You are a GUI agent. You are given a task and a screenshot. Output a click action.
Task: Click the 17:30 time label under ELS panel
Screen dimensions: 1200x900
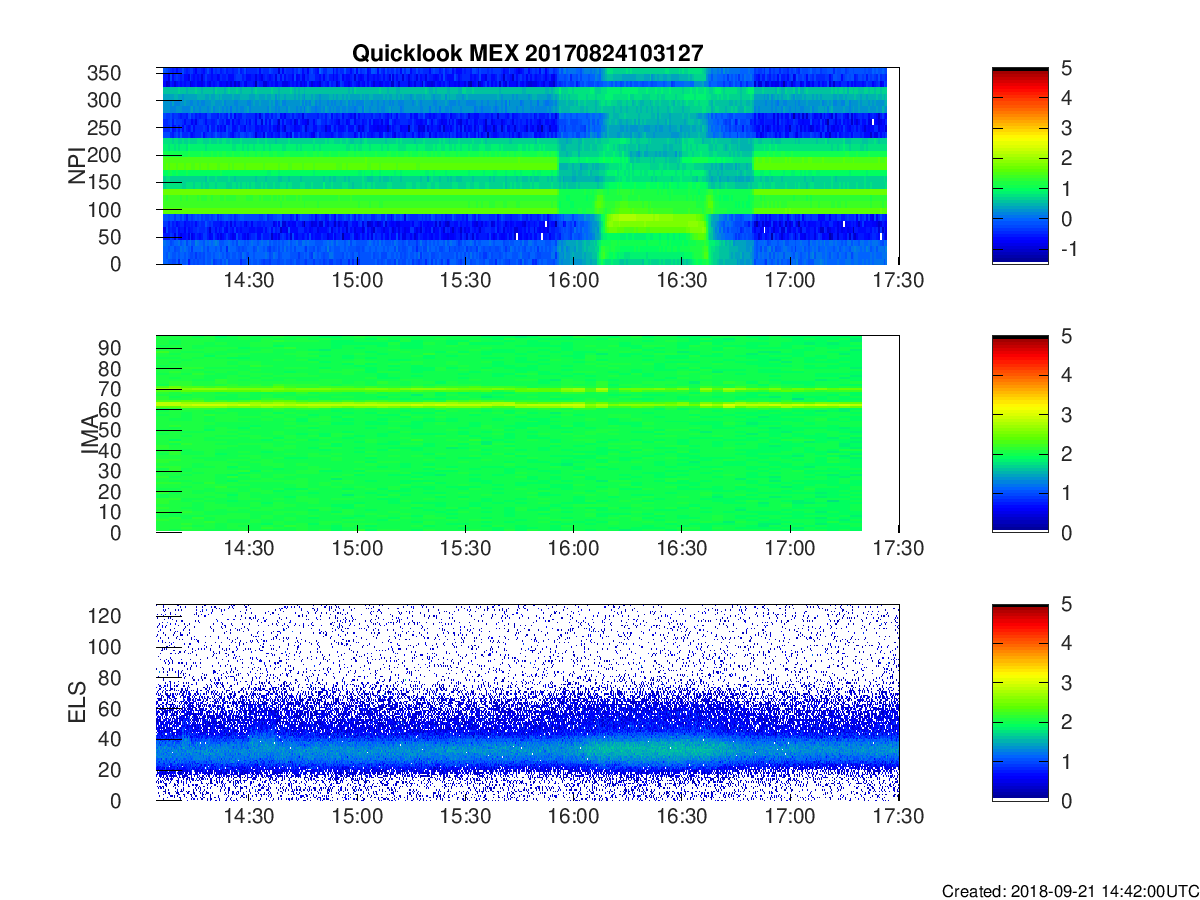898,817
